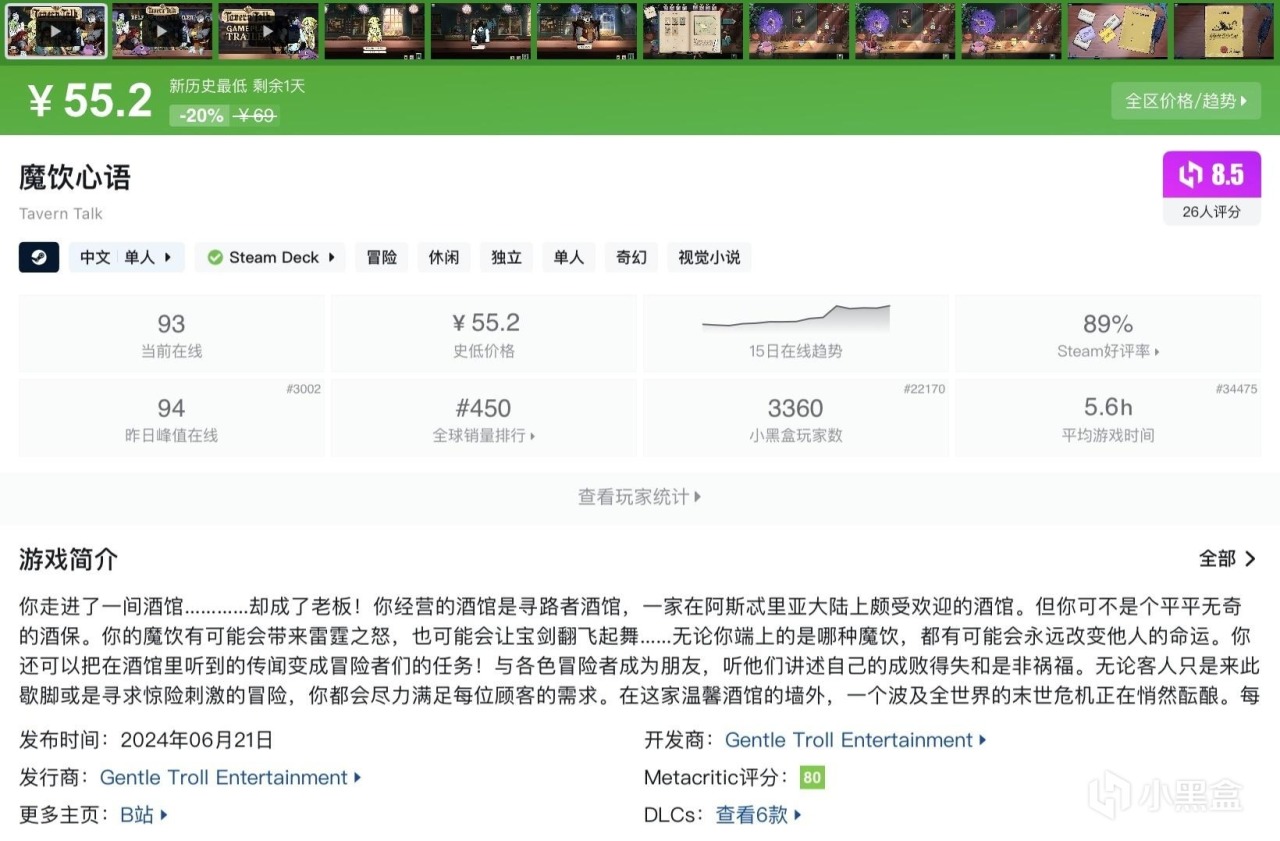1280x841 pixels.
Task: Click the 5.6h 平均游戏时间 stat card
Action: coord(1108,418)
